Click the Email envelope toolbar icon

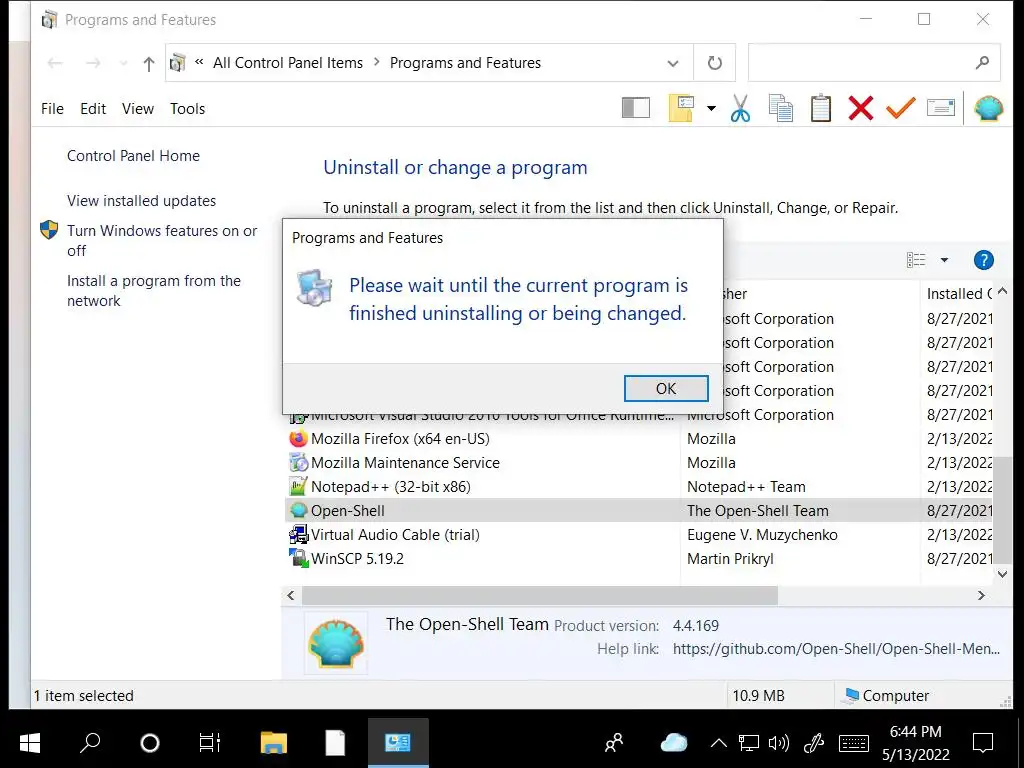940,108
